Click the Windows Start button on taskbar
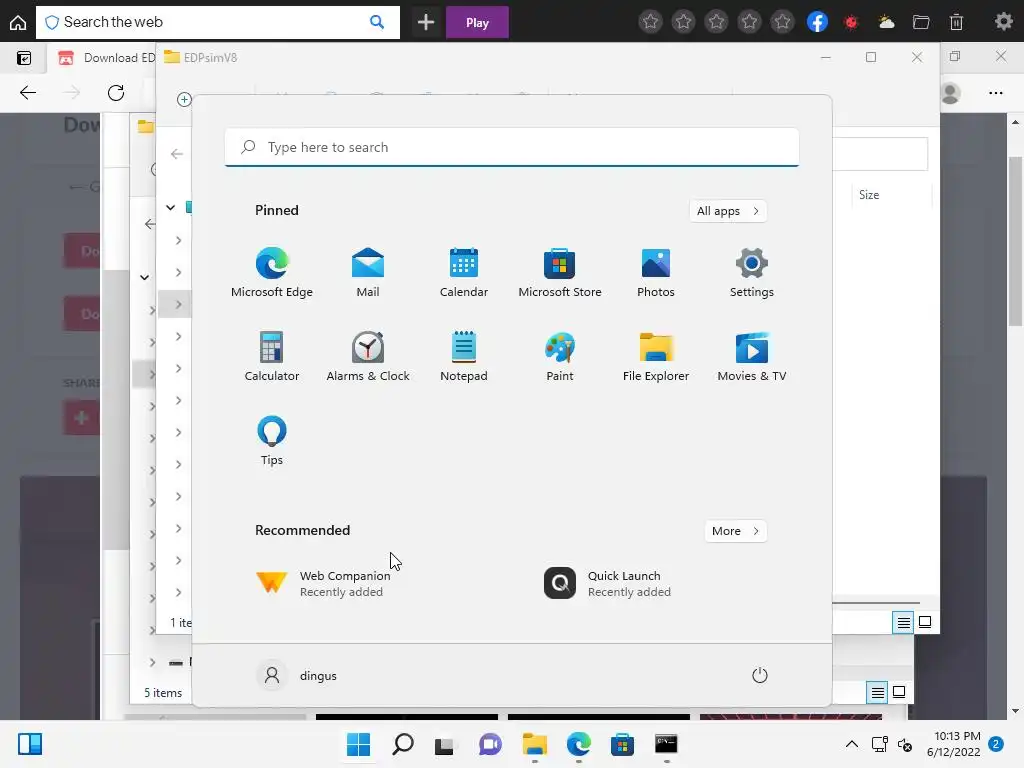The width and height of the screenshot is (1024, 768). tap(359, 744)
